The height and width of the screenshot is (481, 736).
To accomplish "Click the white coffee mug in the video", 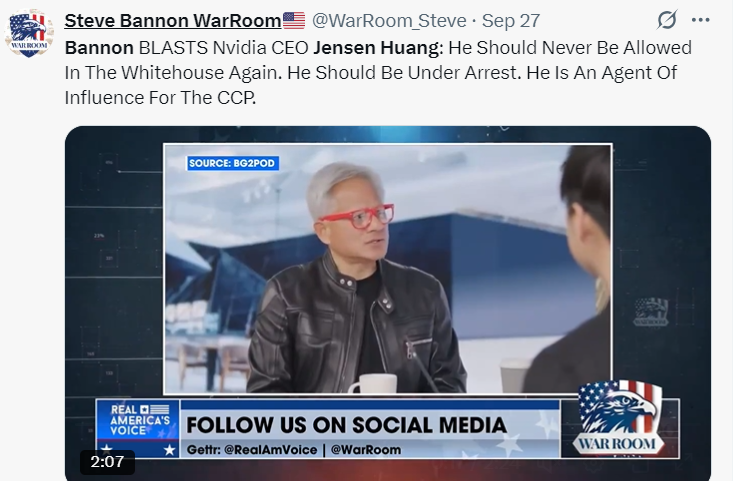I will point(373,383).
